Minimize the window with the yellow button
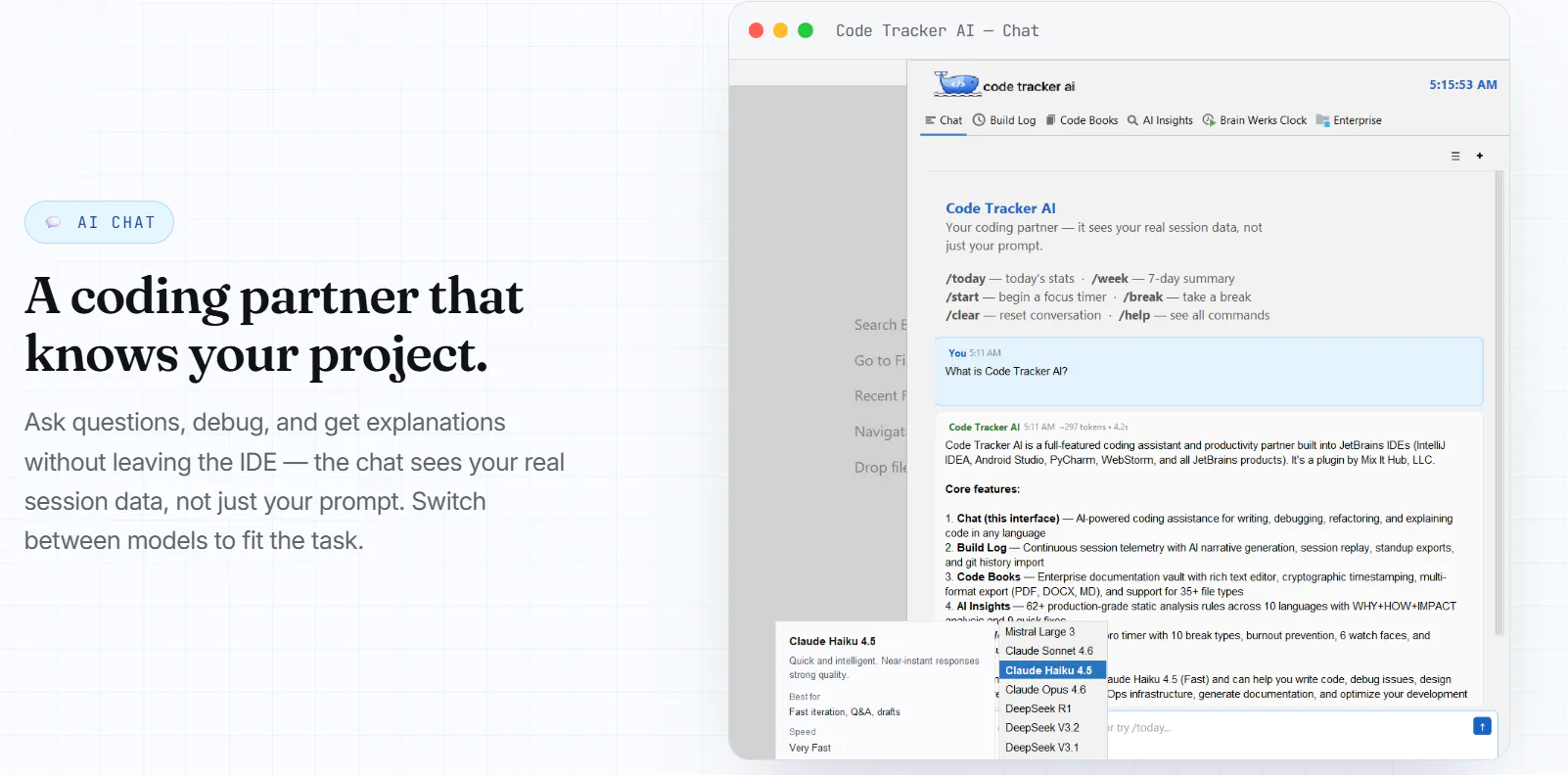Screen dimensions: 1568x775 coord(780,30)
